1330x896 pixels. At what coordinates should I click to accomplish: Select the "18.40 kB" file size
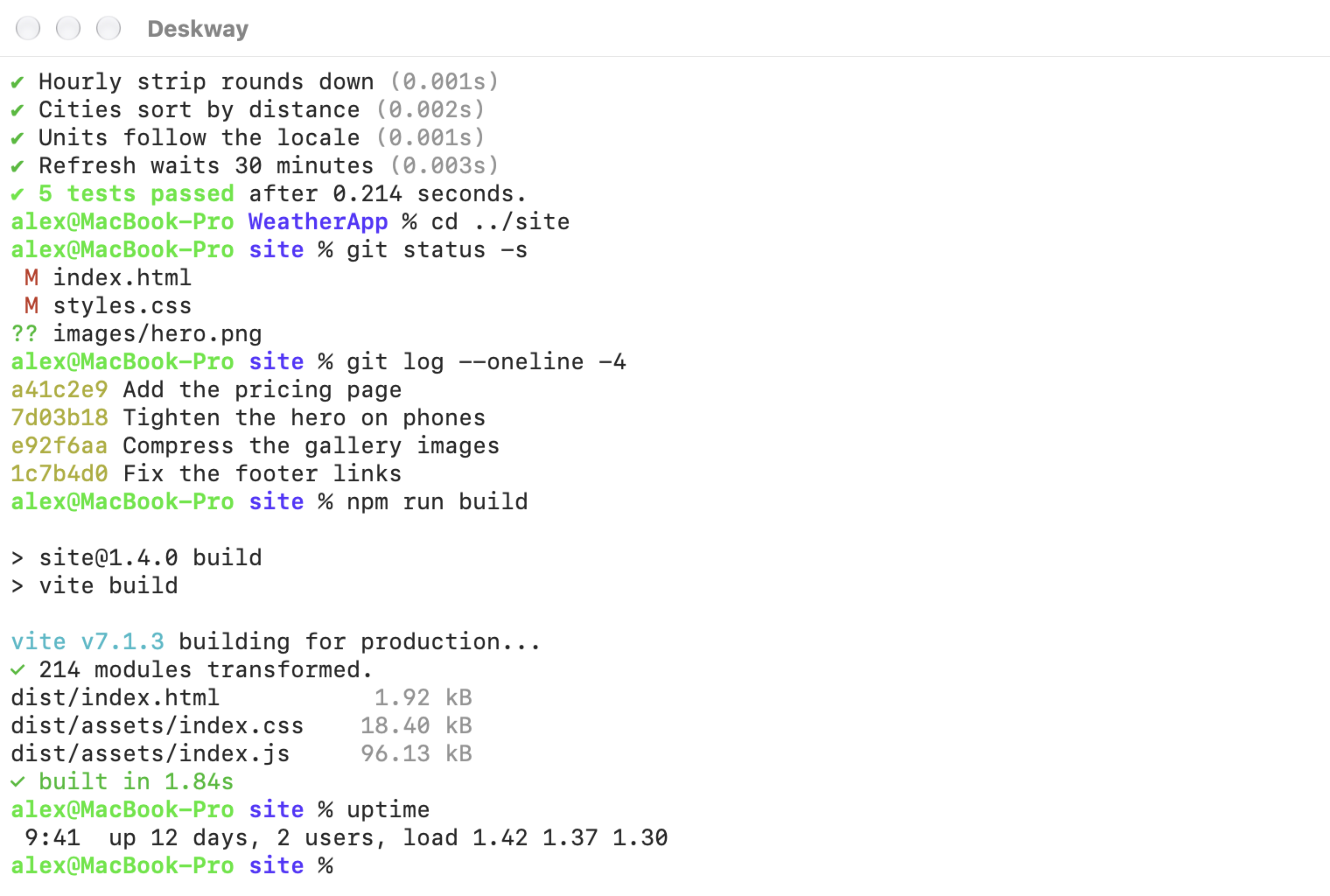point(416,725)
